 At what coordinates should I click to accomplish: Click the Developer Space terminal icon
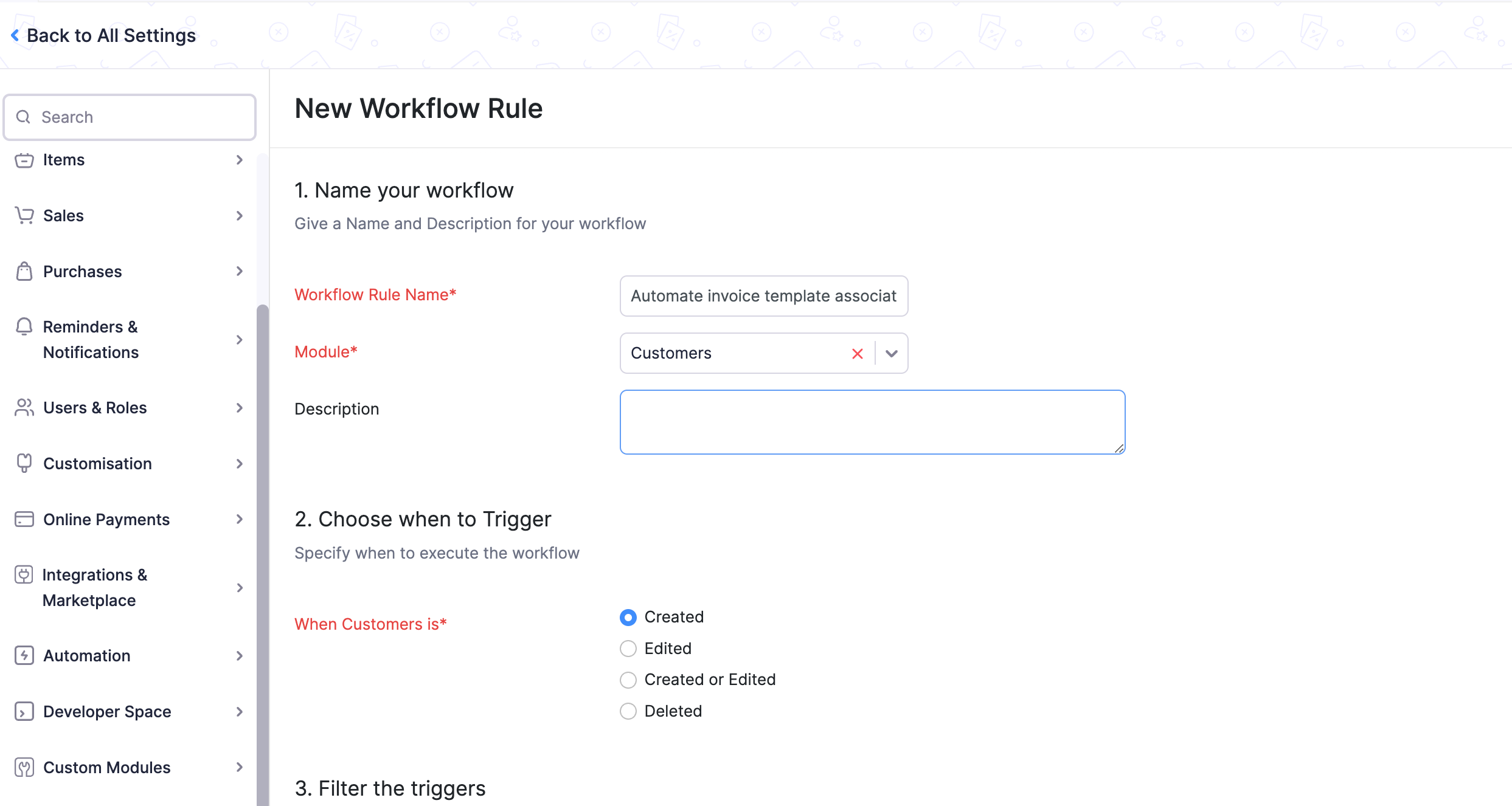click(x=24, y=712)
